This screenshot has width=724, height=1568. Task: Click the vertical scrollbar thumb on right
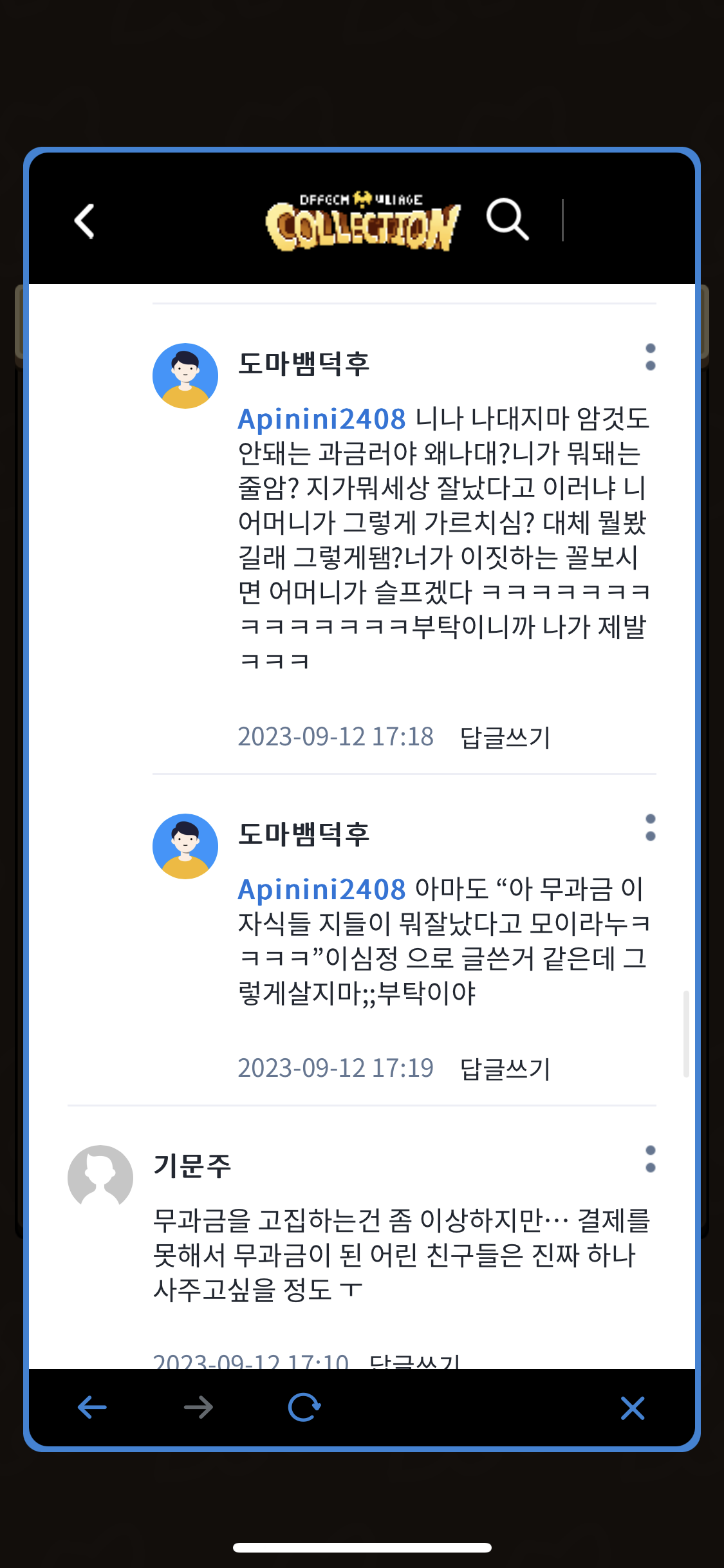pyautogui.click(x=686, y=1034)
